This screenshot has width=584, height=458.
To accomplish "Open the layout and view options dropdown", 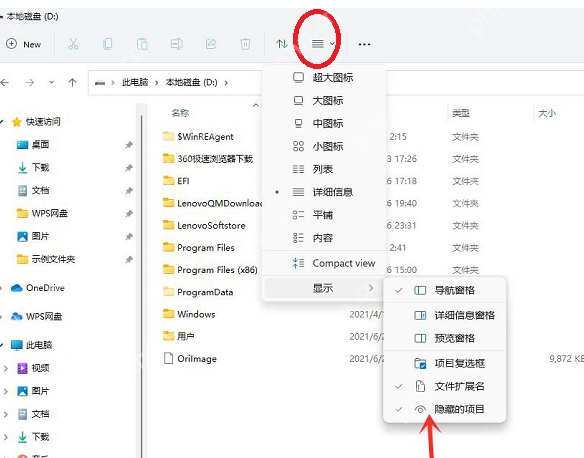I will coord(323,44).
